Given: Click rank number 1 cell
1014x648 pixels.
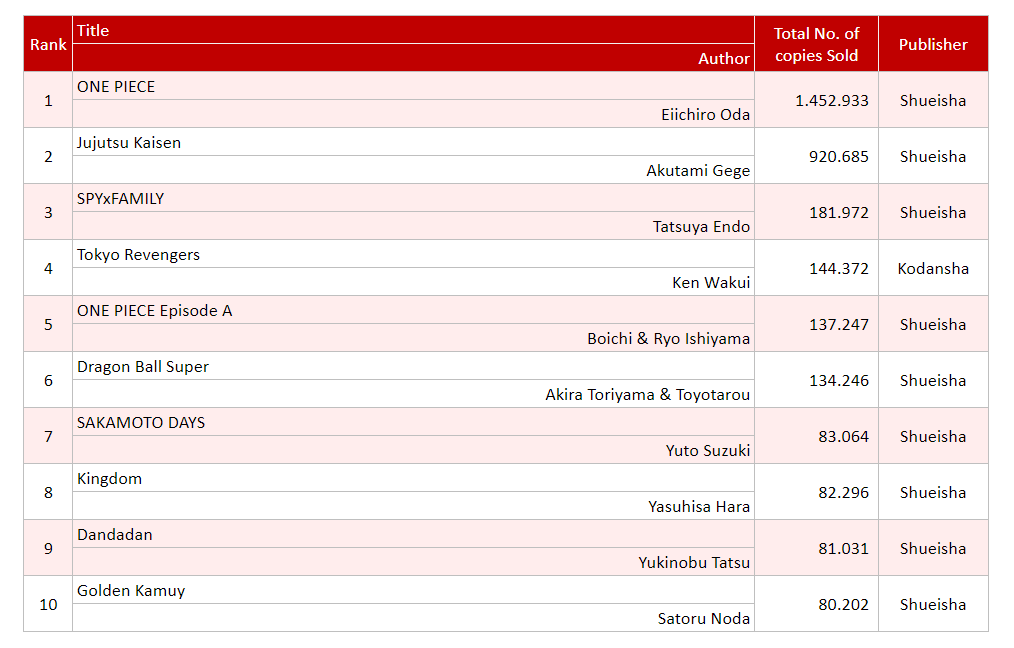Looking at the screenshot, I should point(48,100).
